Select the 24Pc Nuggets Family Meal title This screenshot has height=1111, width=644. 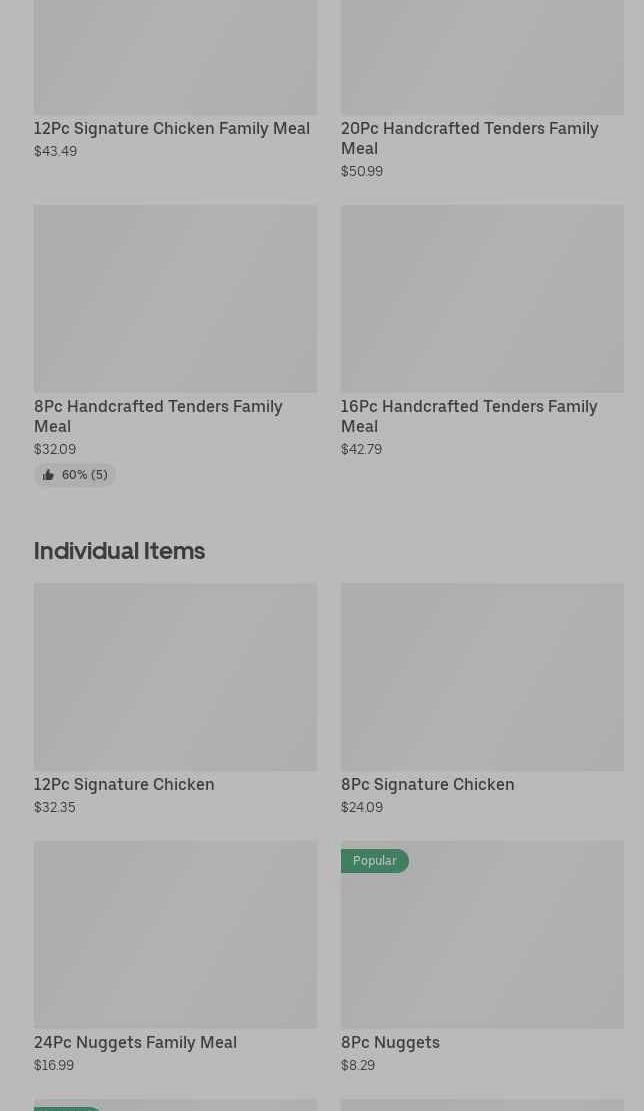(x=135, y=1043)
